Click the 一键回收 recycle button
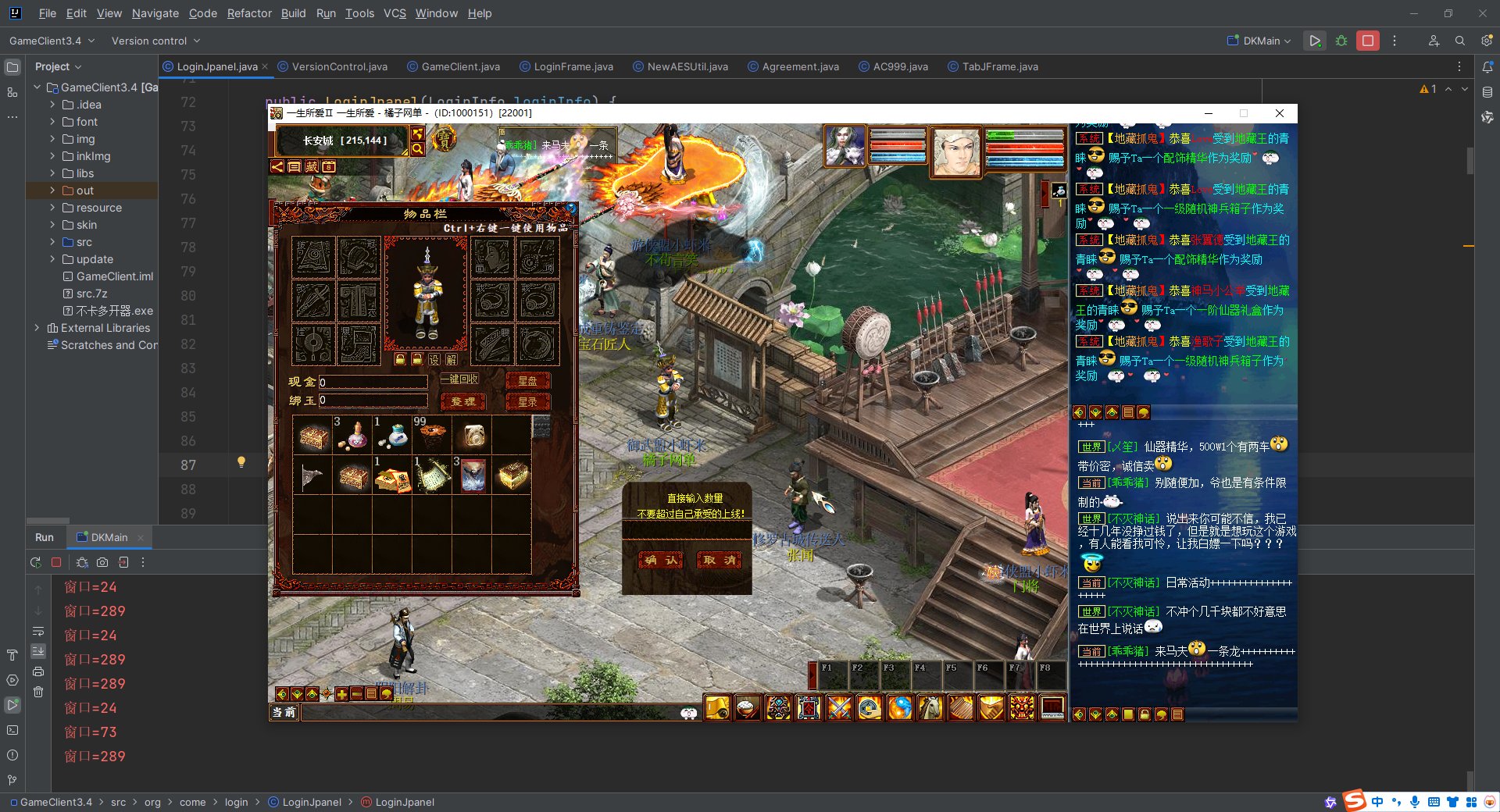Image resolution: width=1500 pixels, height=812 pixels. (459, 379)
